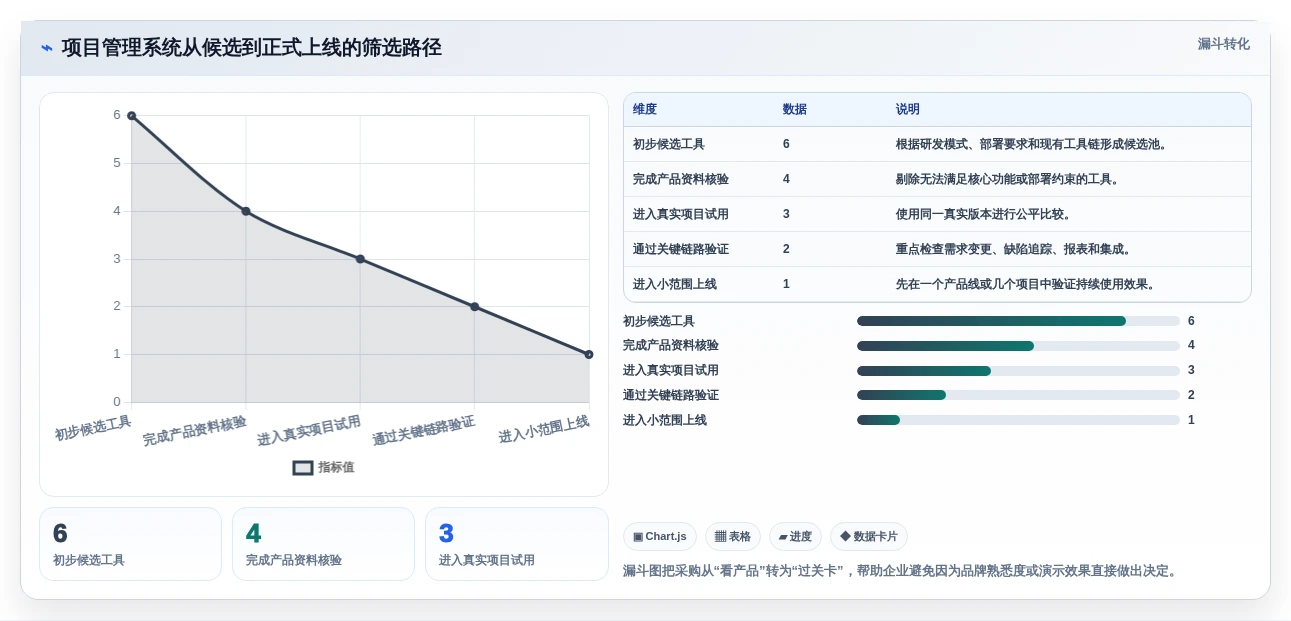Open the data card showing 4 完成产品资料核验

click(323, 544)
